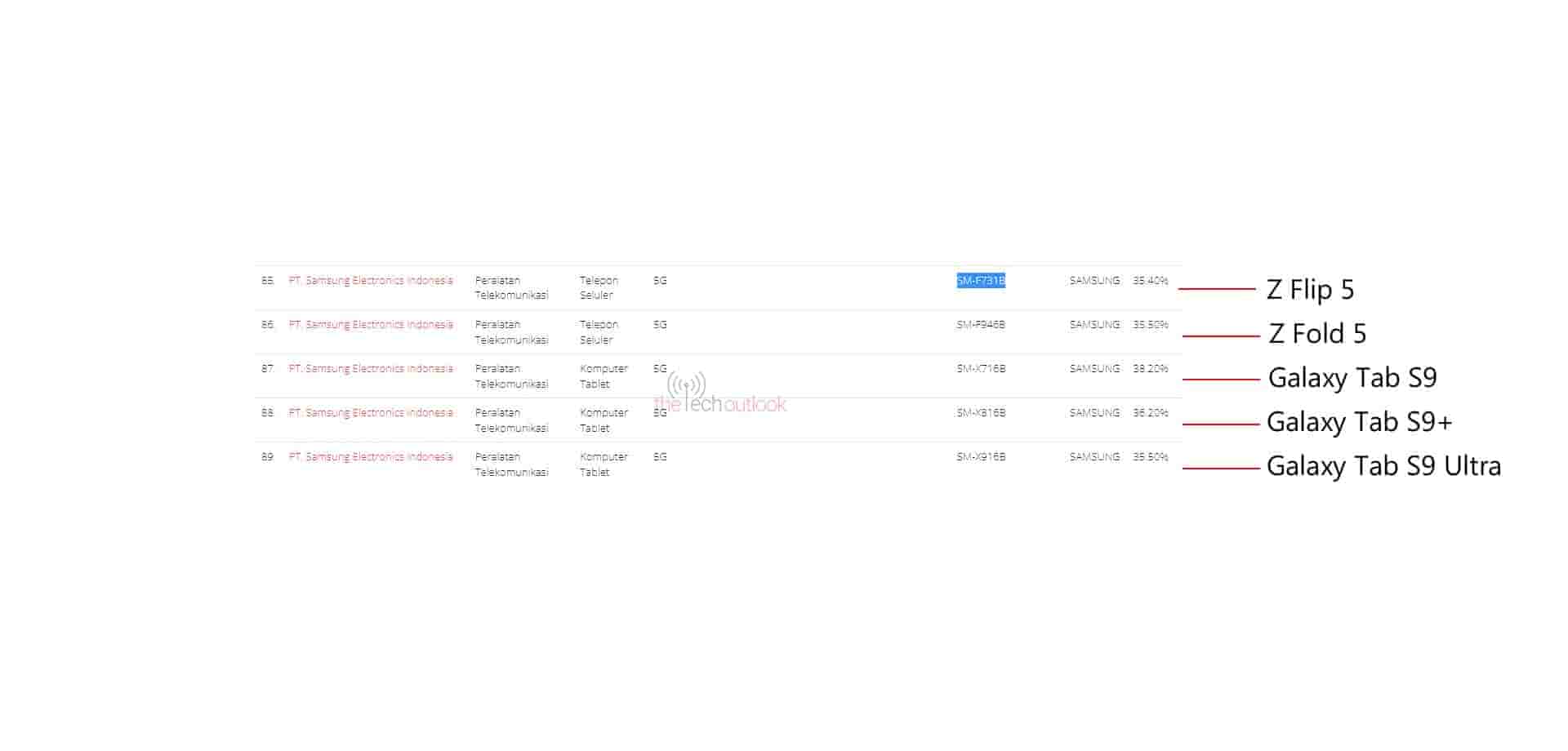Open the Samsung Electronics Indonesia link in row 85
Image resolution: width=1568 pixels, height=751 pixels.
tap(370, 281)
